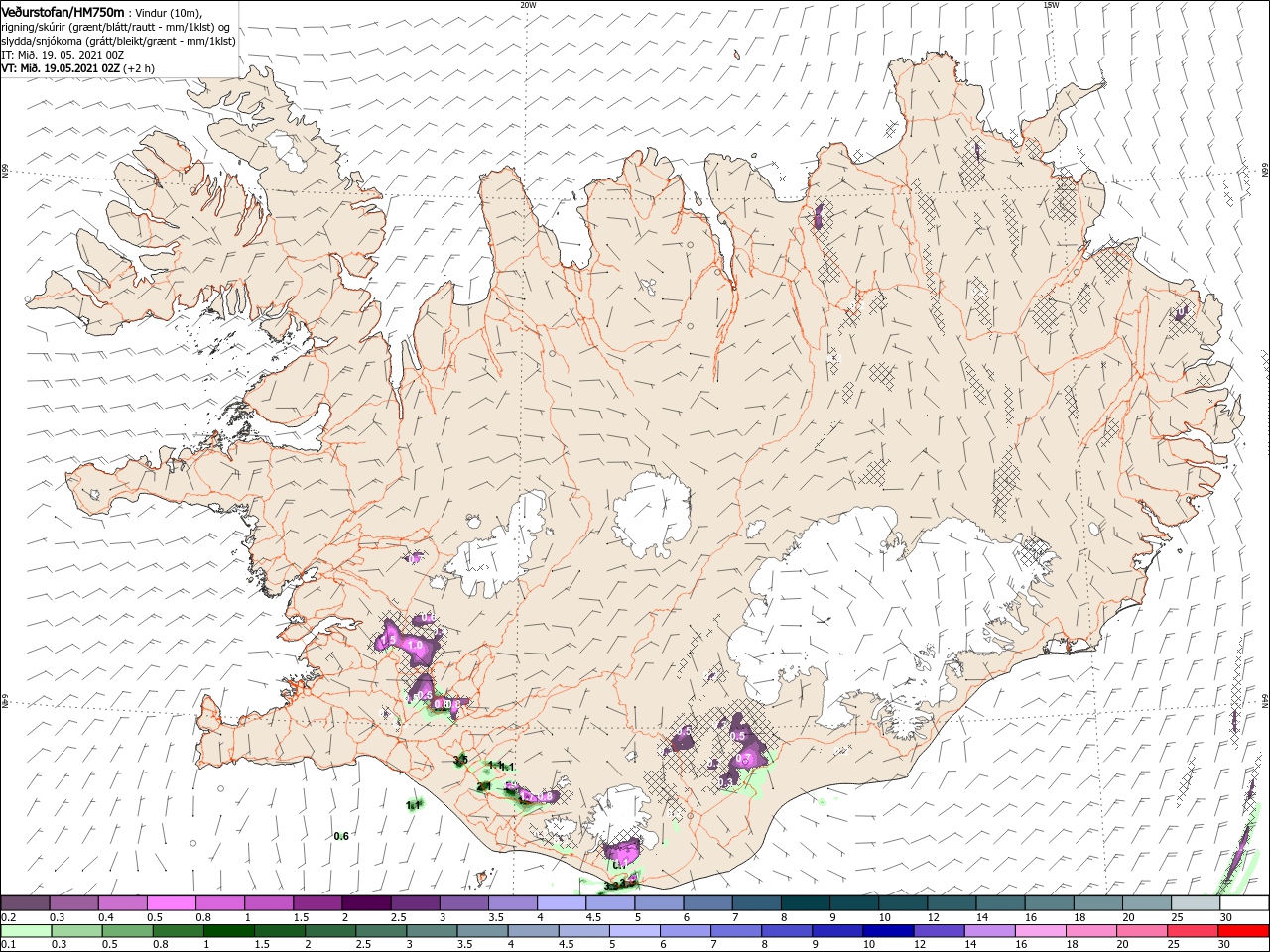Click the '0.1' label under lower legend
Viewport: 1270px width, 952px height.
(x=8, y=945)
